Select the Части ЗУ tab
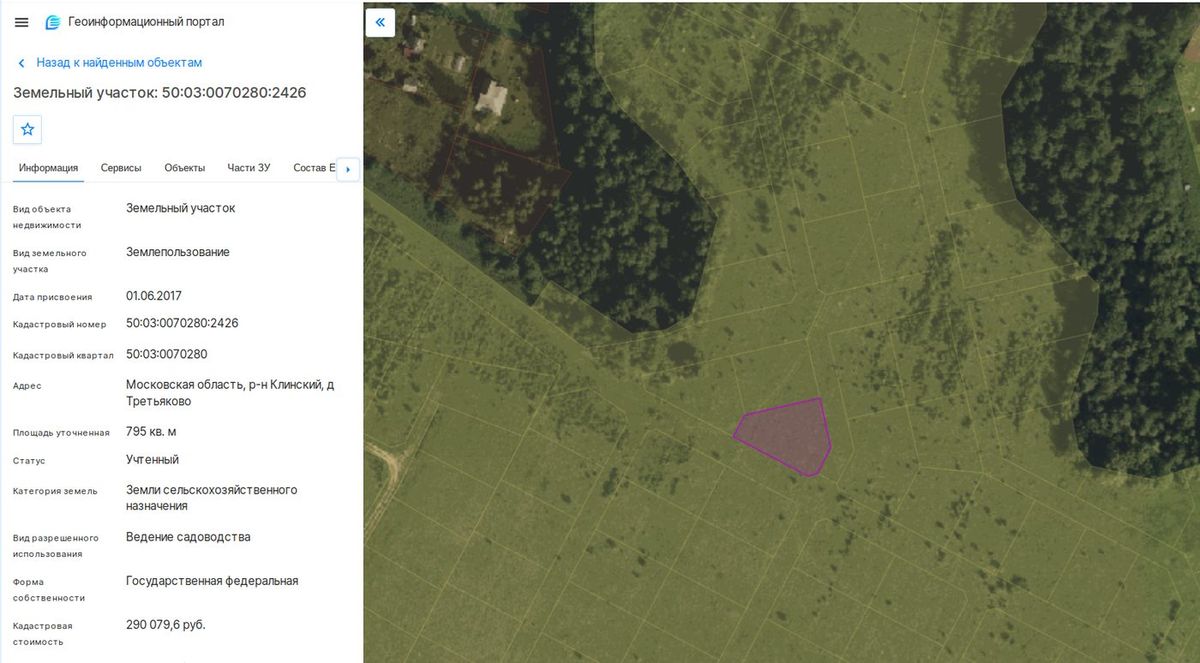The width and height of the screenshot is (1200, 663). tap(248, 168)
